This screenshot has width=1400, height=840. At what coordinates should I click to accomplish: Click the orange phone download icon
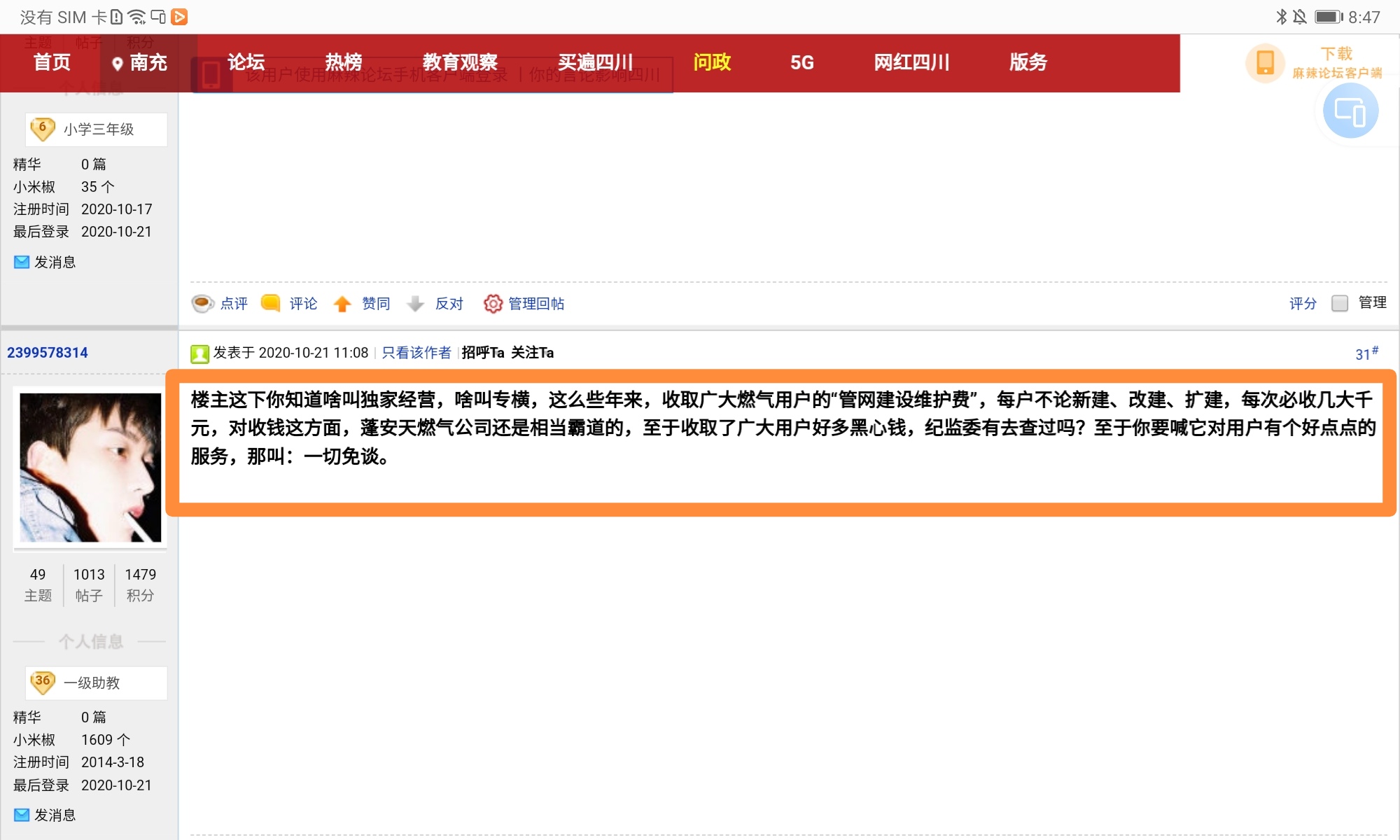1265,63
